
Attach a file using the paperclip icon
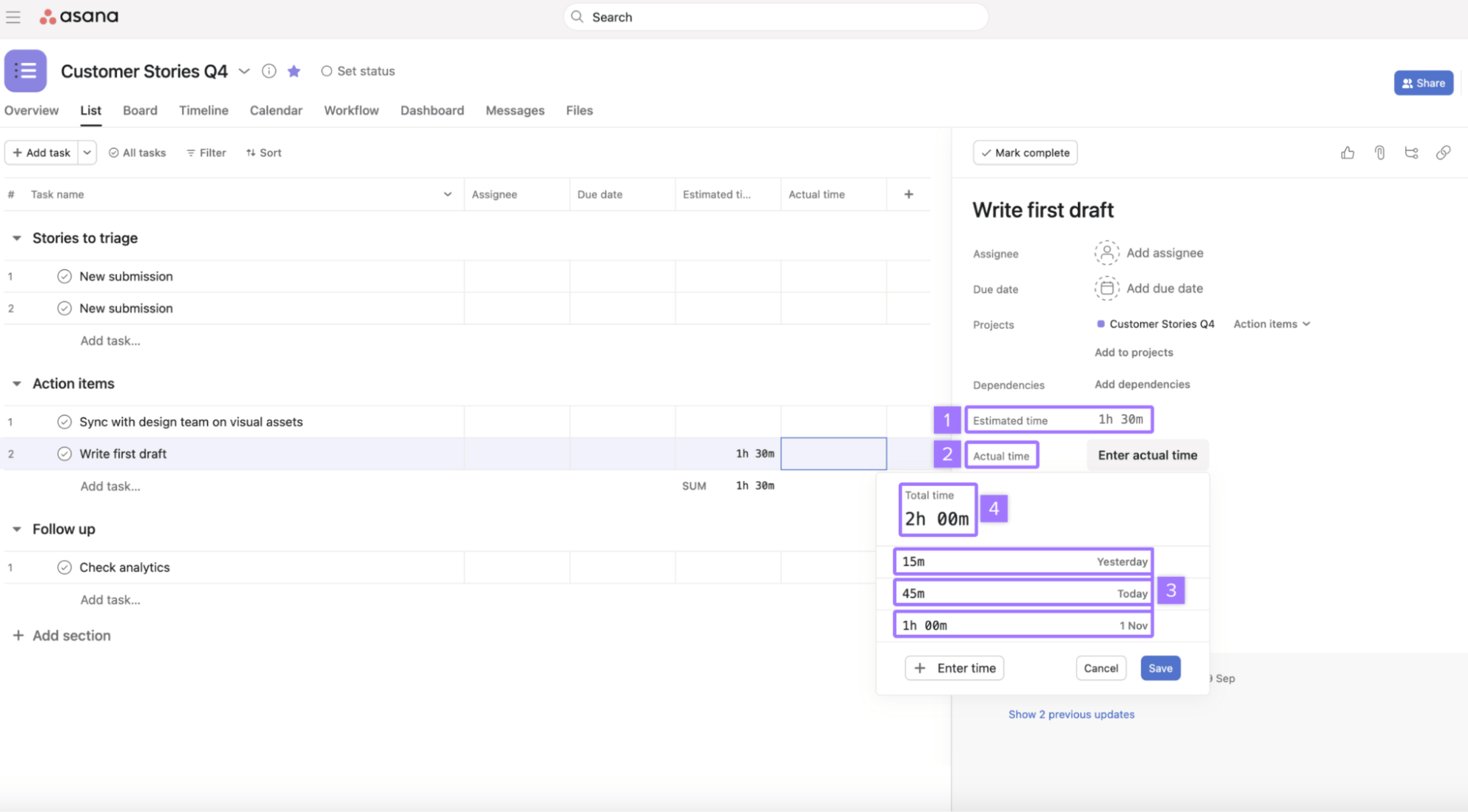pos(1379,152)
